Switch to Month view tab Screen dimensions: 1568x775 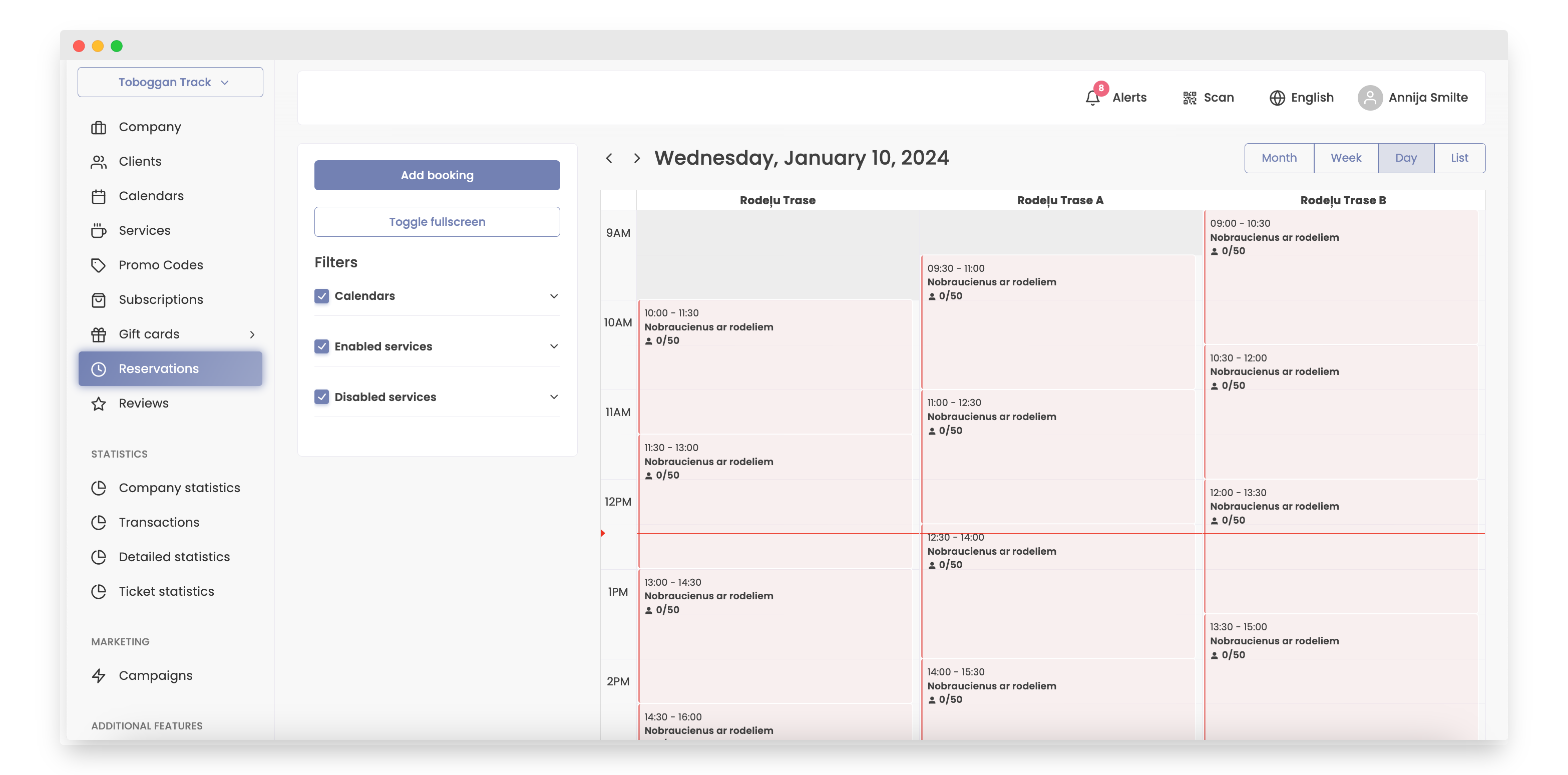[x=1279, y=158]
